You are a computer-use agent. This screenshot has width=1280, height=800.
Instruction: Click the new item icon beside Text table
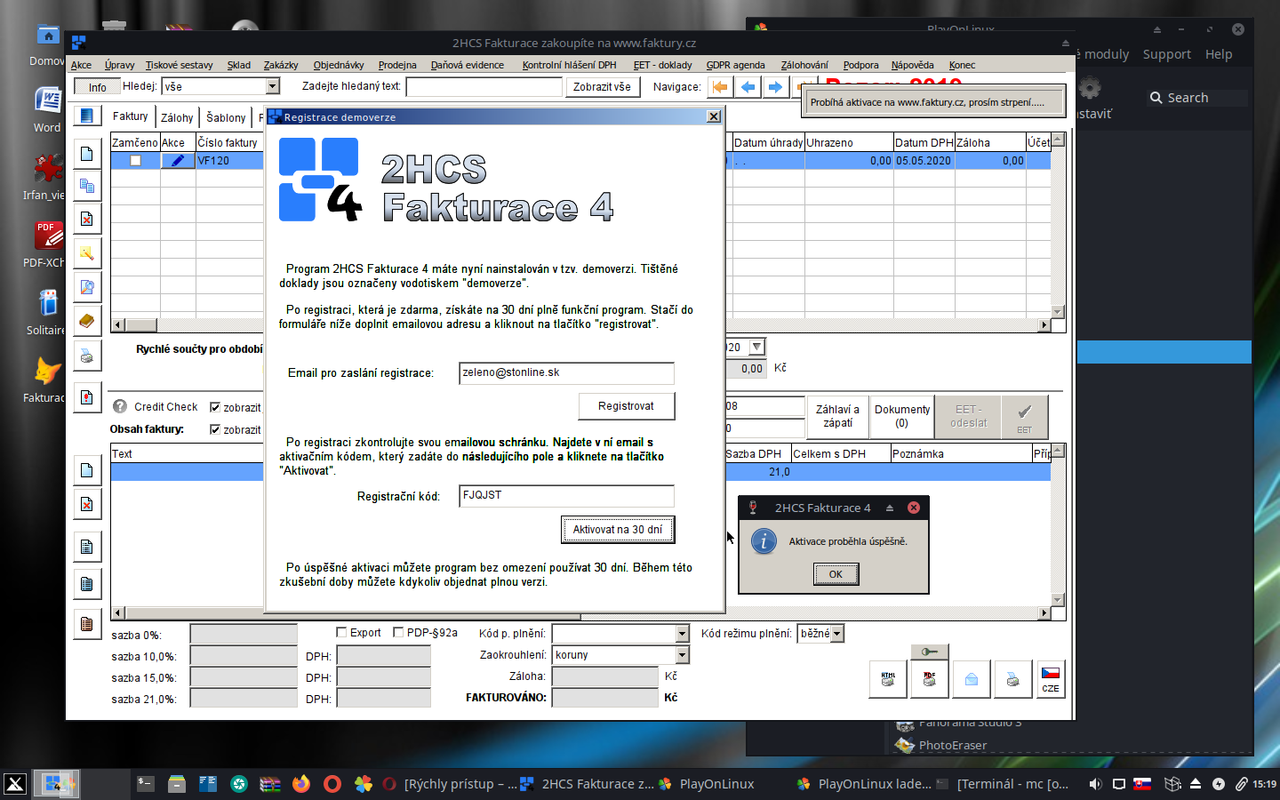click(87, 470)
